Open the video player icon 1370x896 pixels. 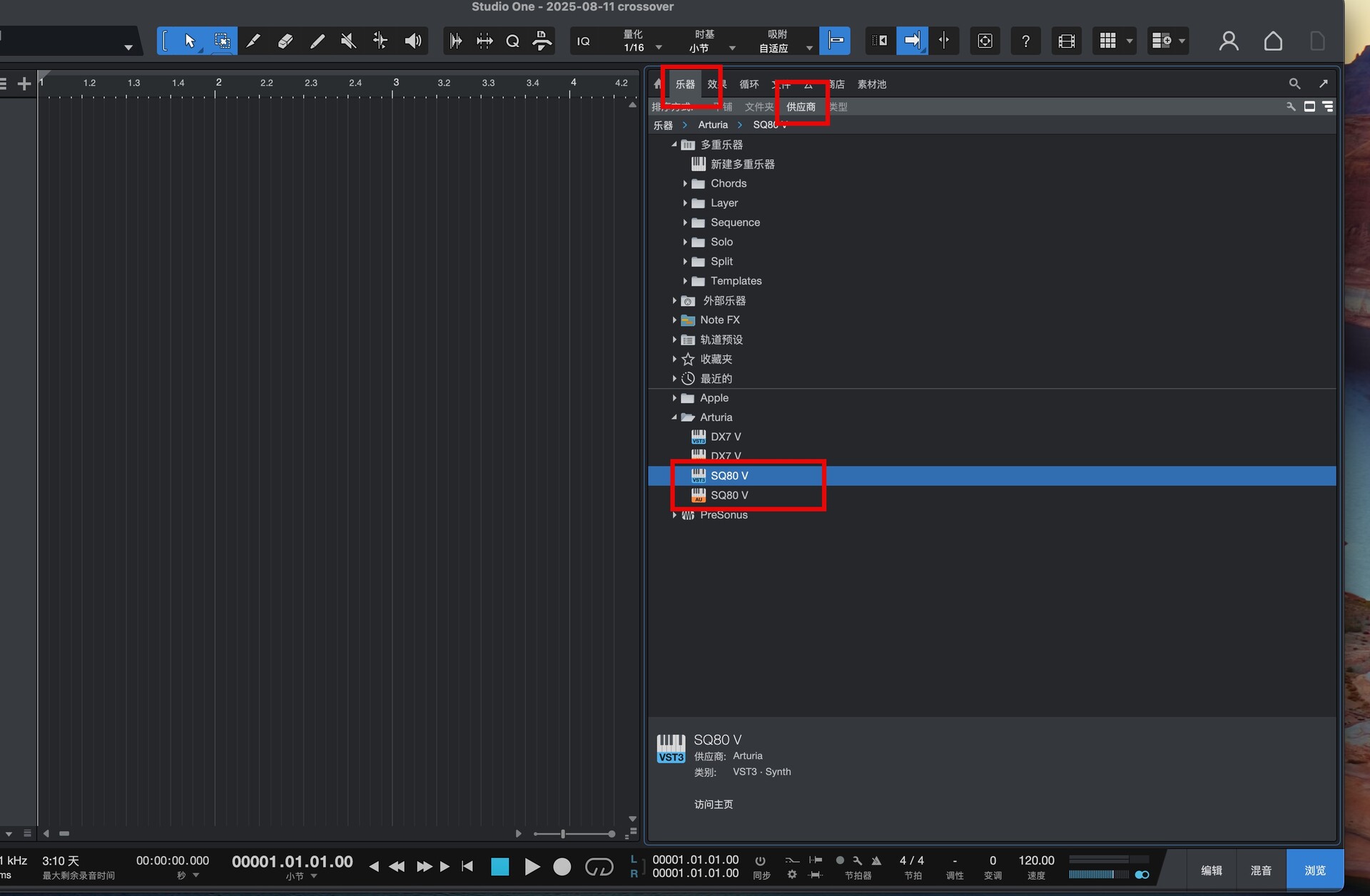click(1067, 41)
